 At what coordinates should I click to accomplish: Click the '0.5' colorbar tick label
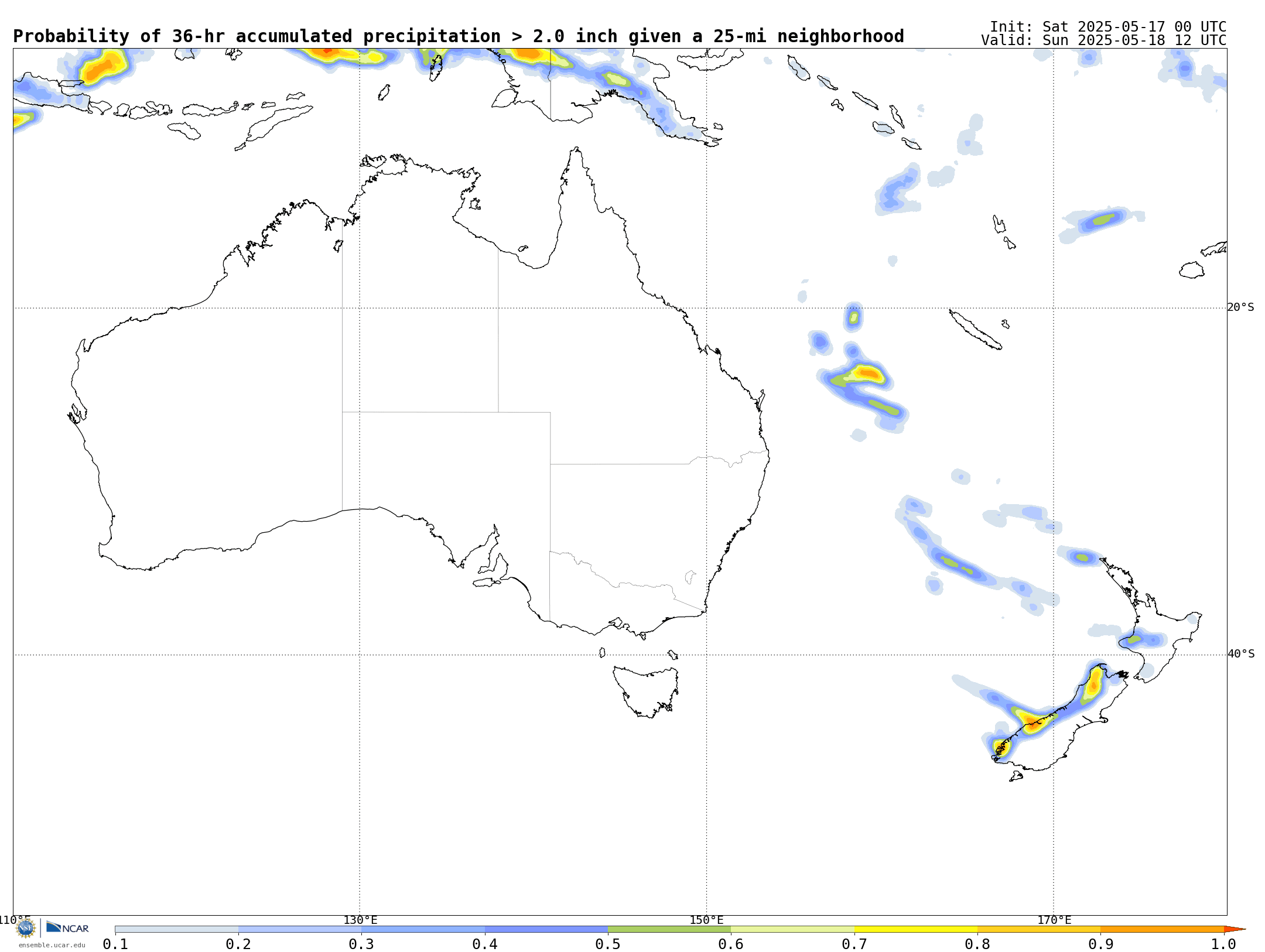tap(608, 944)
